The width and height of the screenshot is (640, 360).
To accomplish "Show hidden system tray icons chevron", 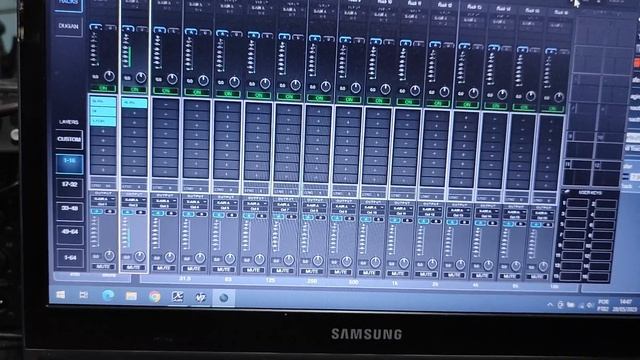I will pyautogui.click(x=550, y=304).
